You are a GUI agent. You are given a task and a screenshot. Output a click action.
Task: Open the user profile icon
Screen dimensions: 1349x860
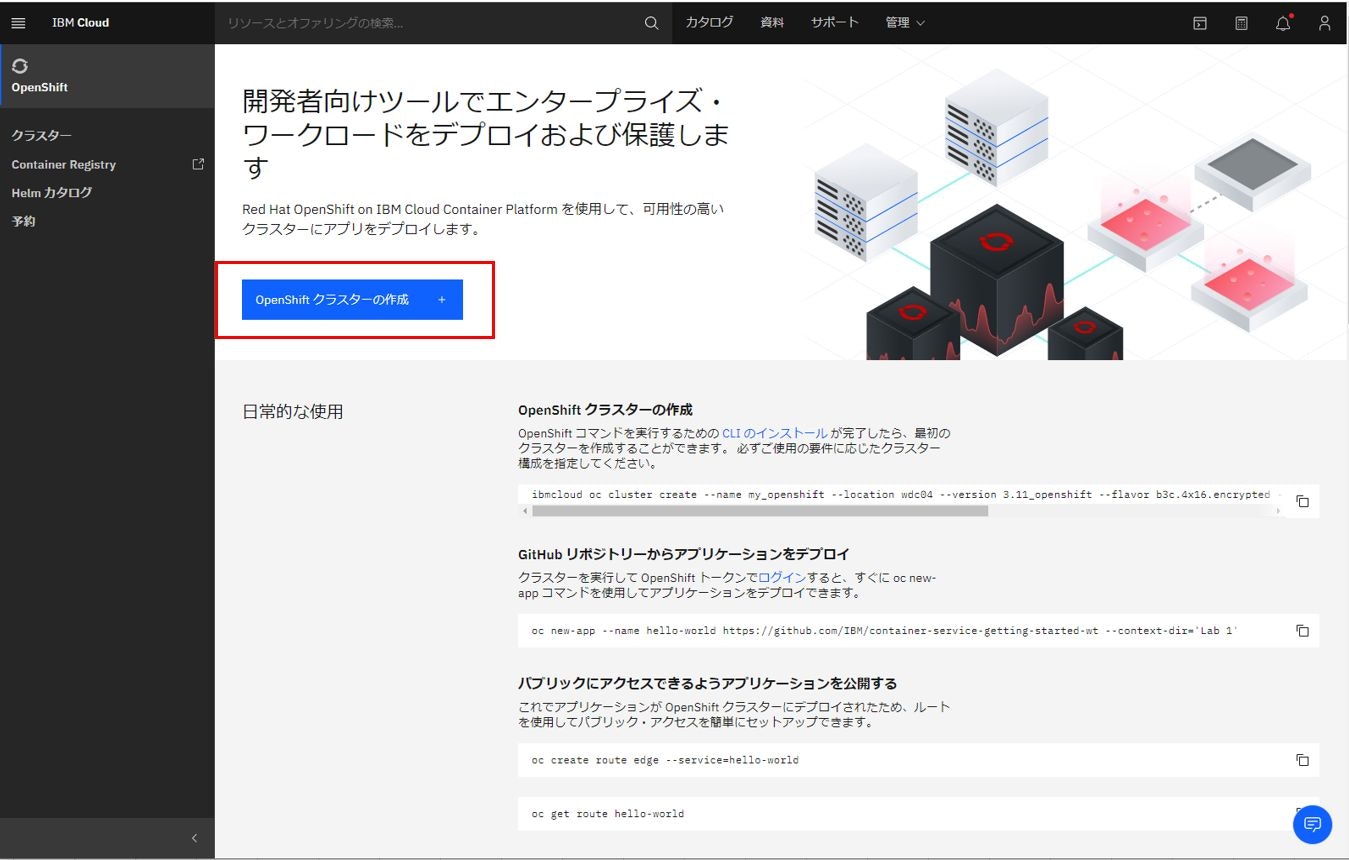coord(1324,22)
